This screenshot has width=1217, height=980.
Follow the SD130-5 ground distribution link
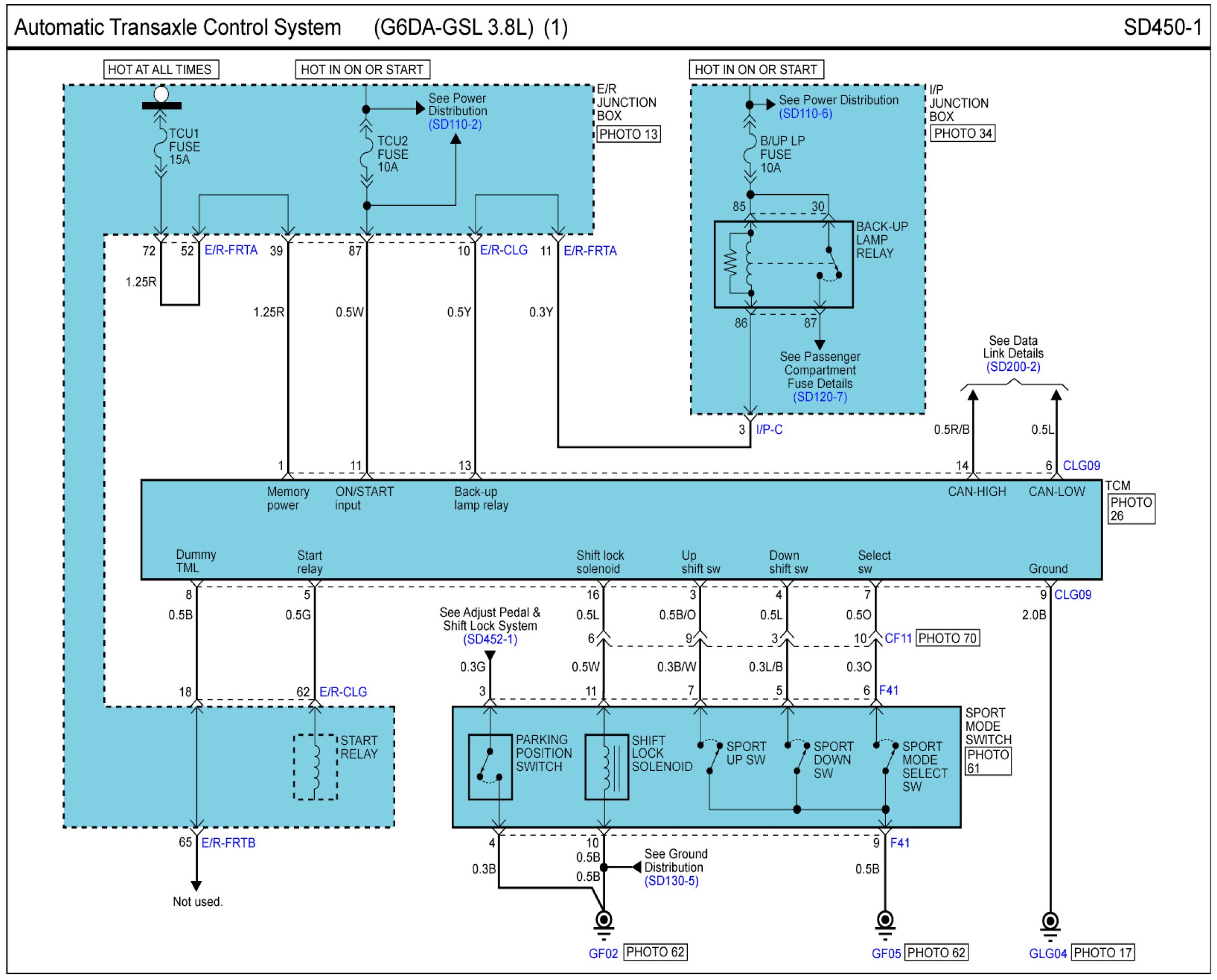(x=671, y=881)
